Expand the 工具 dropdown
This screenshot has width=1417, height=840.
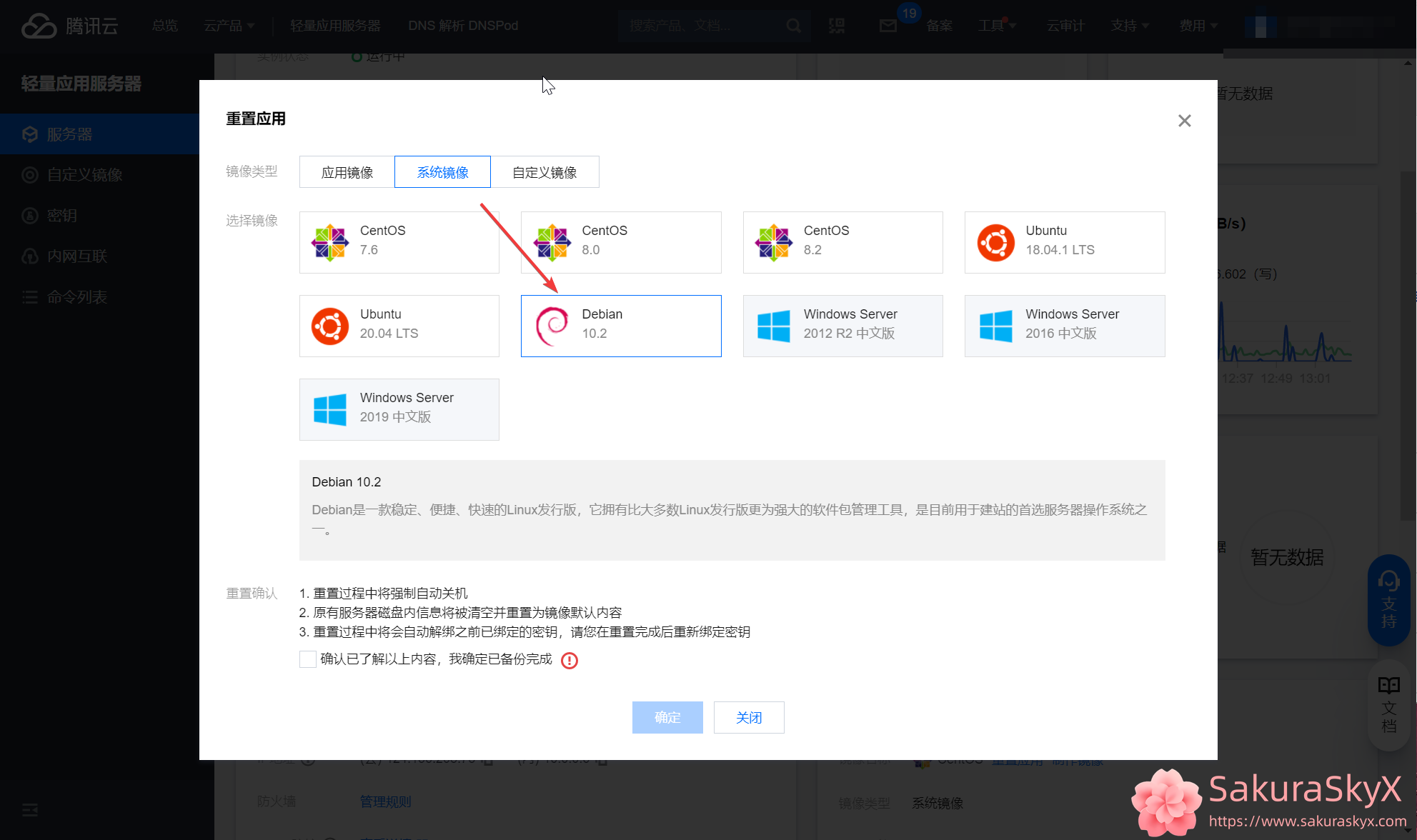pyautogui.click(x=997, y=26)
